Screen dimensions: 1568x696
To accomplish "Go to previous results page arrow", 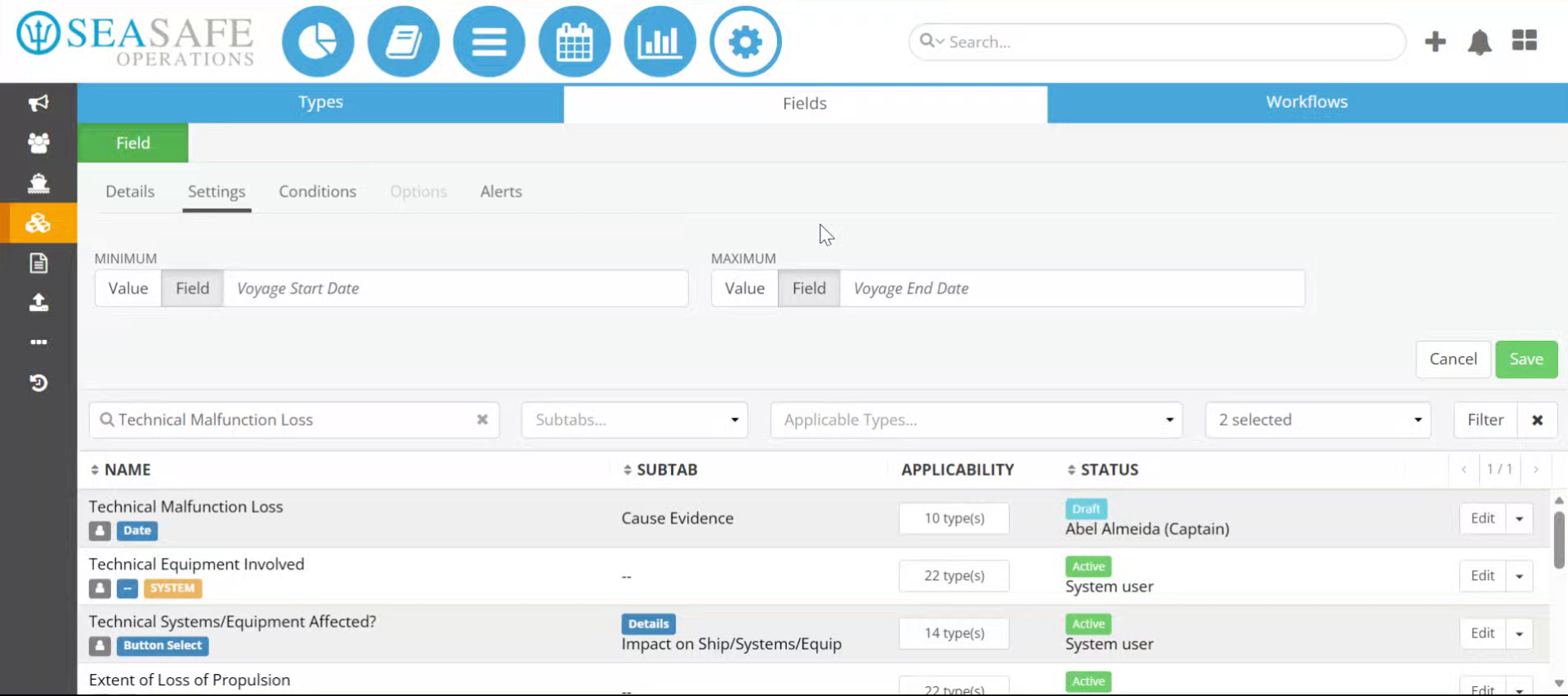I will 1464,470.
